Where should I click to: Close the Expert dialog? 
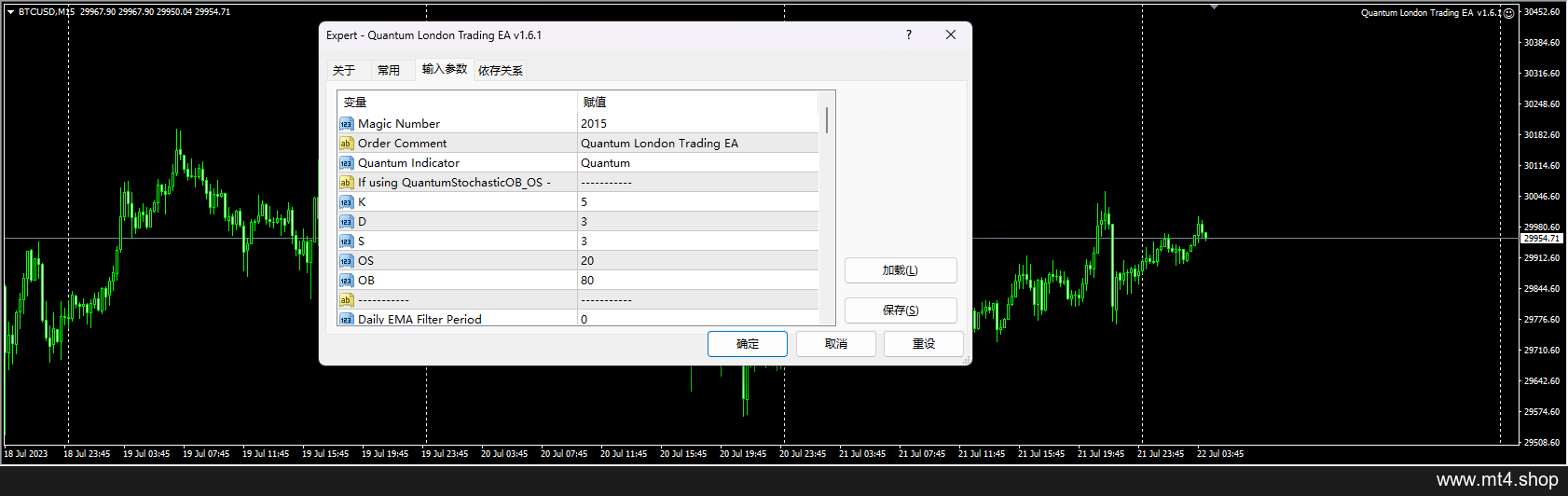(951, 34)
